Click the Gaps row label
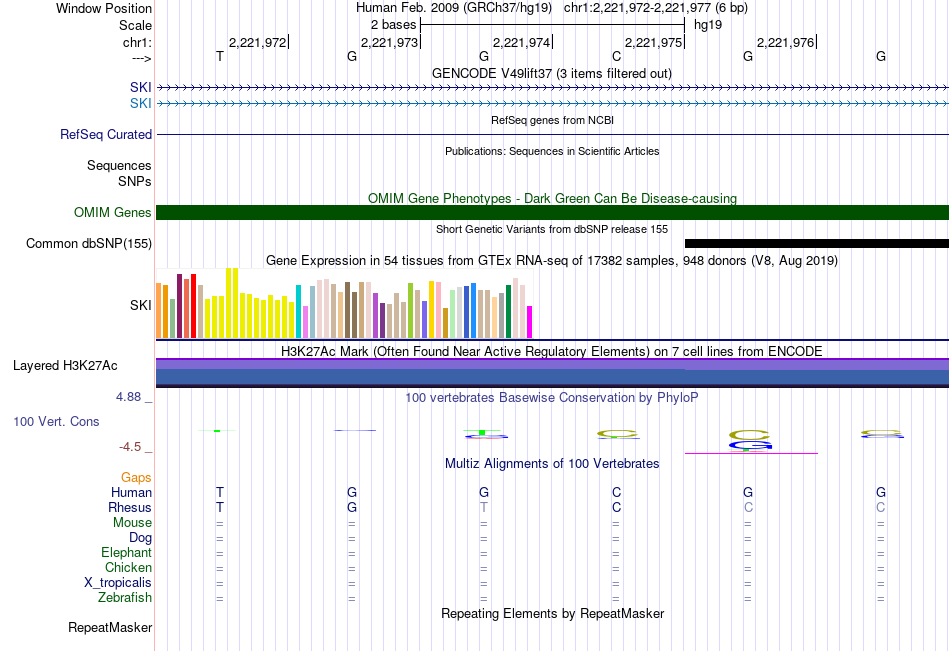 click(136, 478)
